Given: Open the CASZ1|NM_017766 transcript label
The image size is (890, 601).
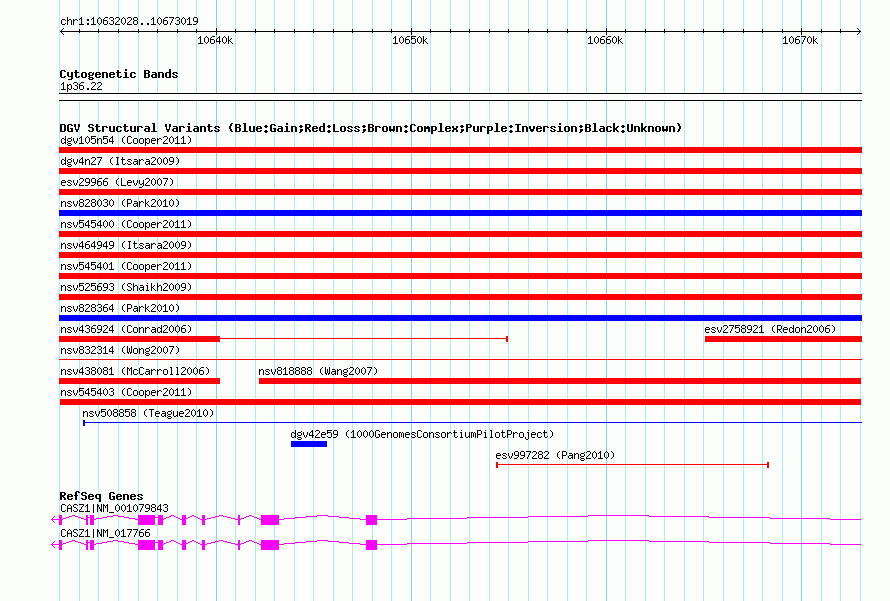Looking at the screenshot, I should point(105,533).
